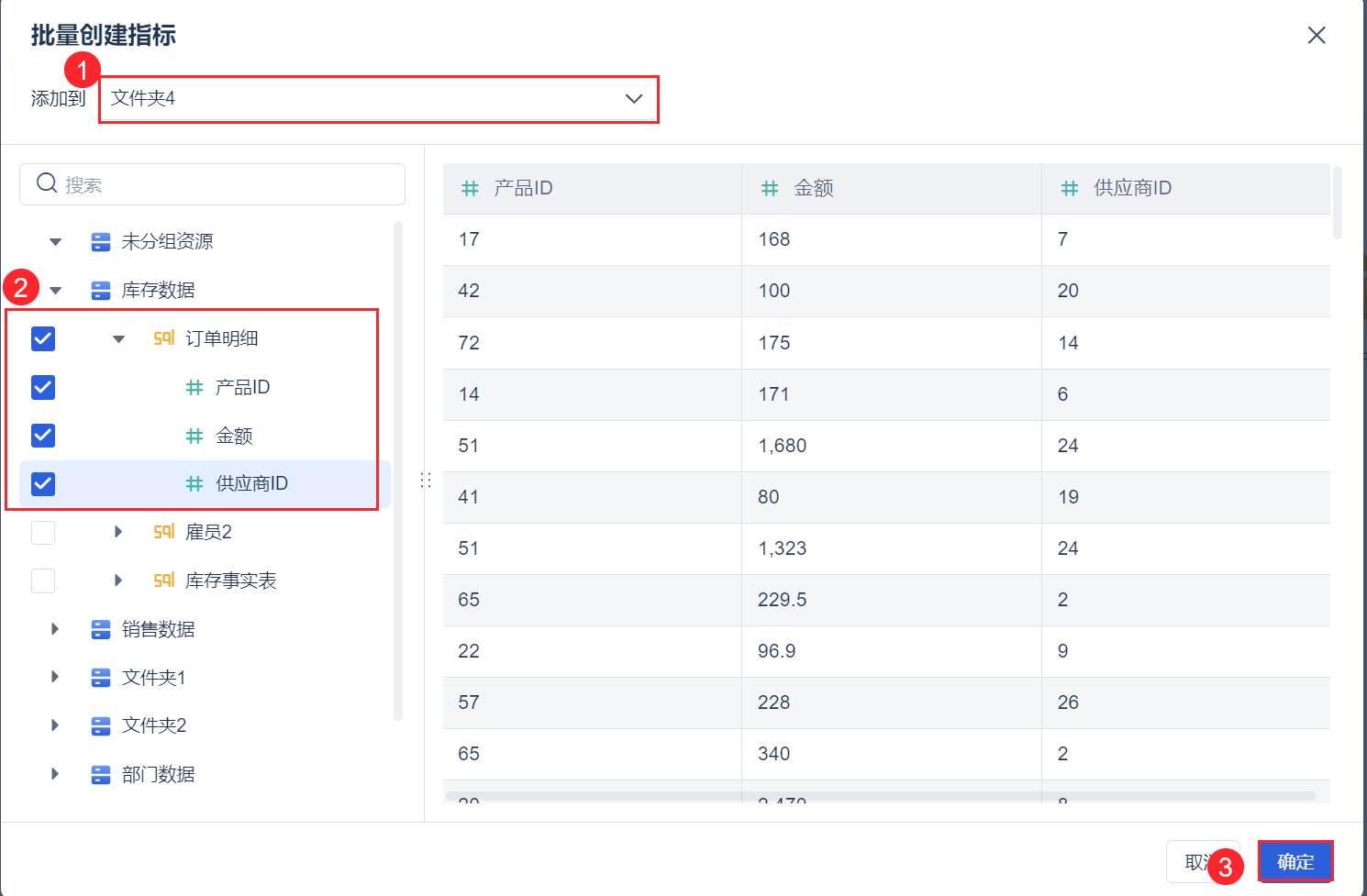Select the 部门数据 tree item

158,775
